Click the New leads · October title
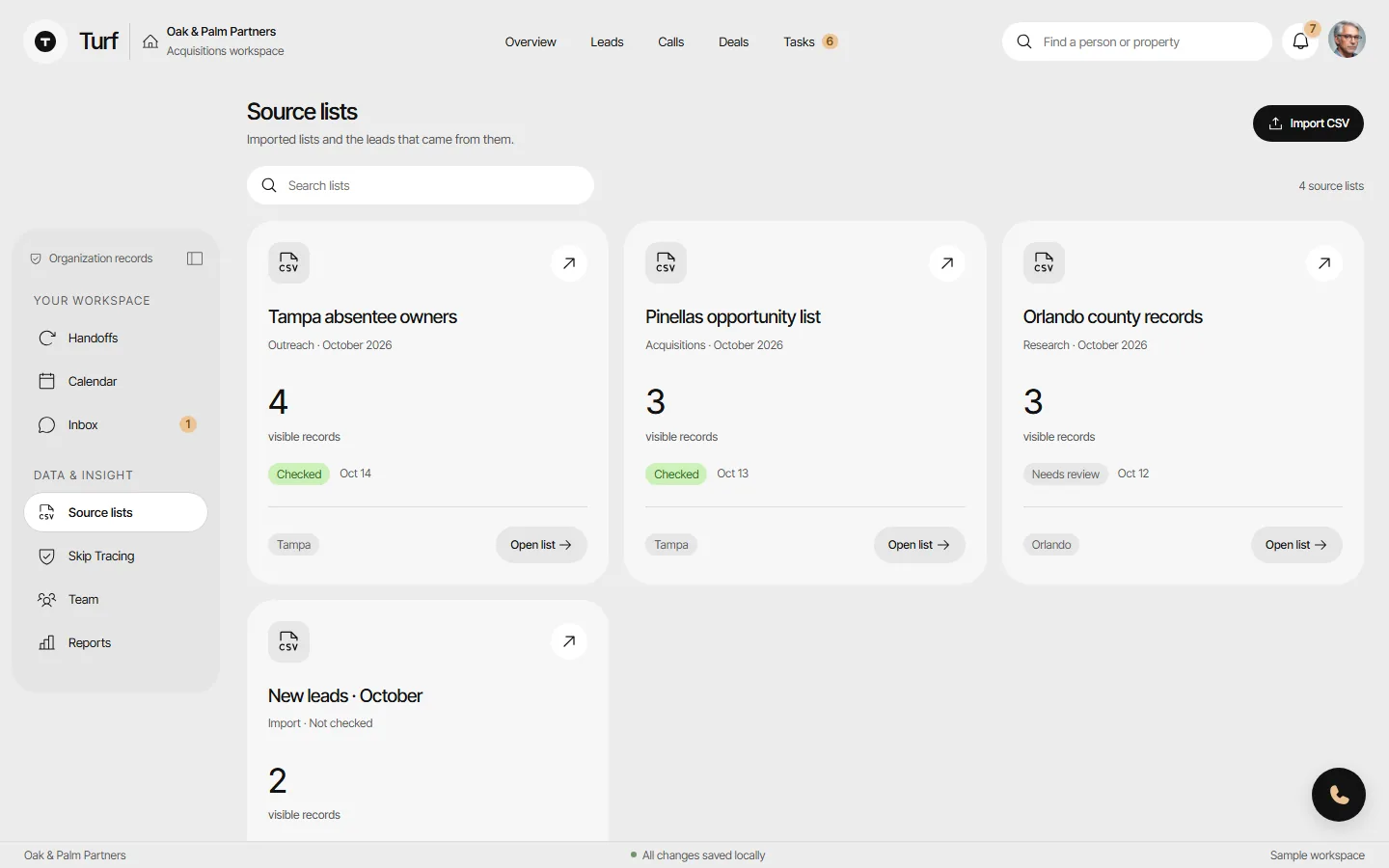 (x=345, y=696)
